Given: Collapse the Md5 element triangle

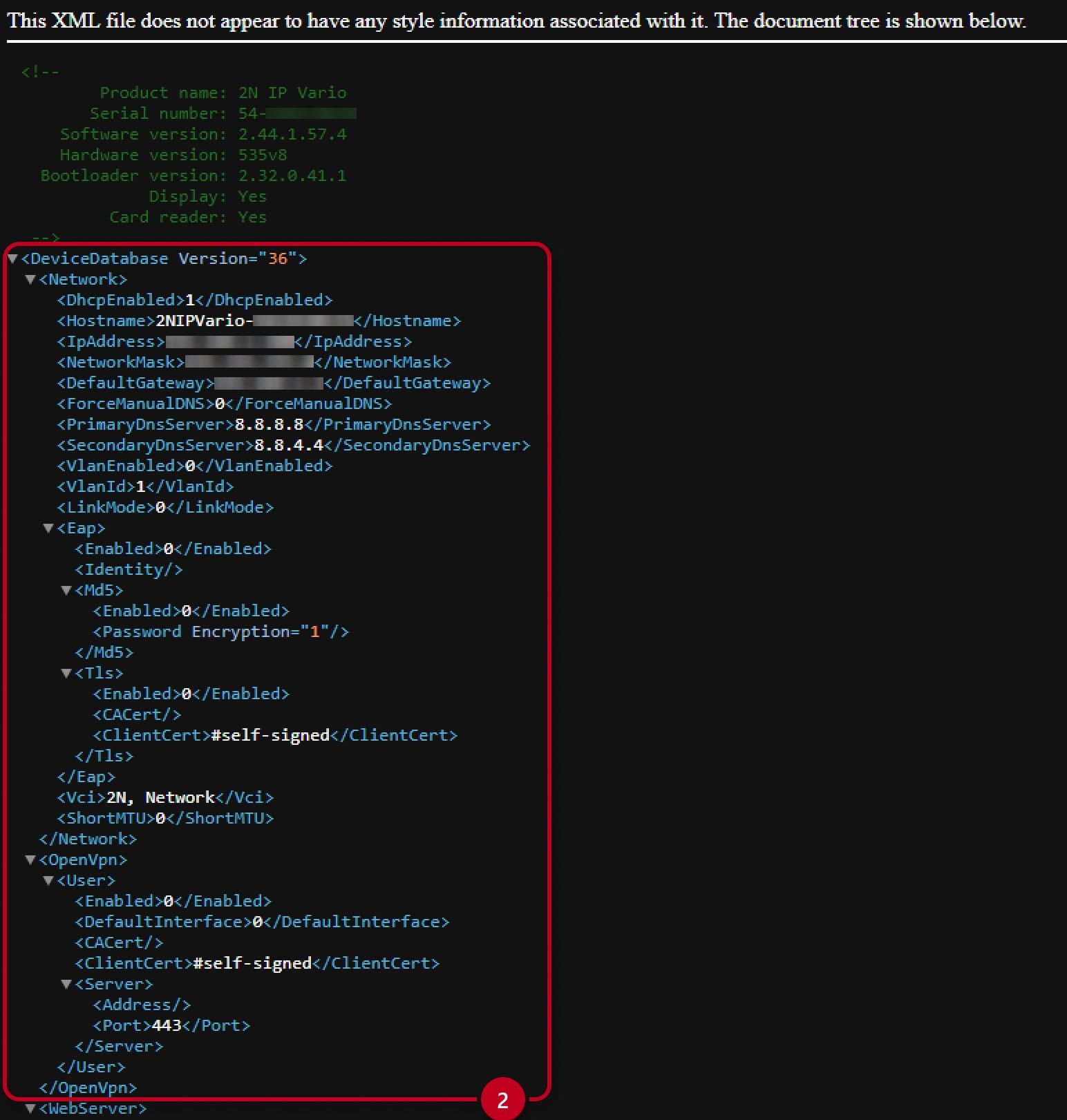Looking at the screenshot, I should tap(66, 591).
